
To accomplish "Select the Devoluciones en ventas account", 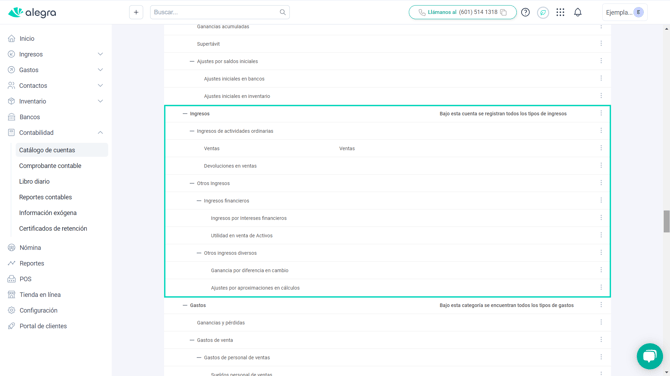I will (x=230, y=166).
